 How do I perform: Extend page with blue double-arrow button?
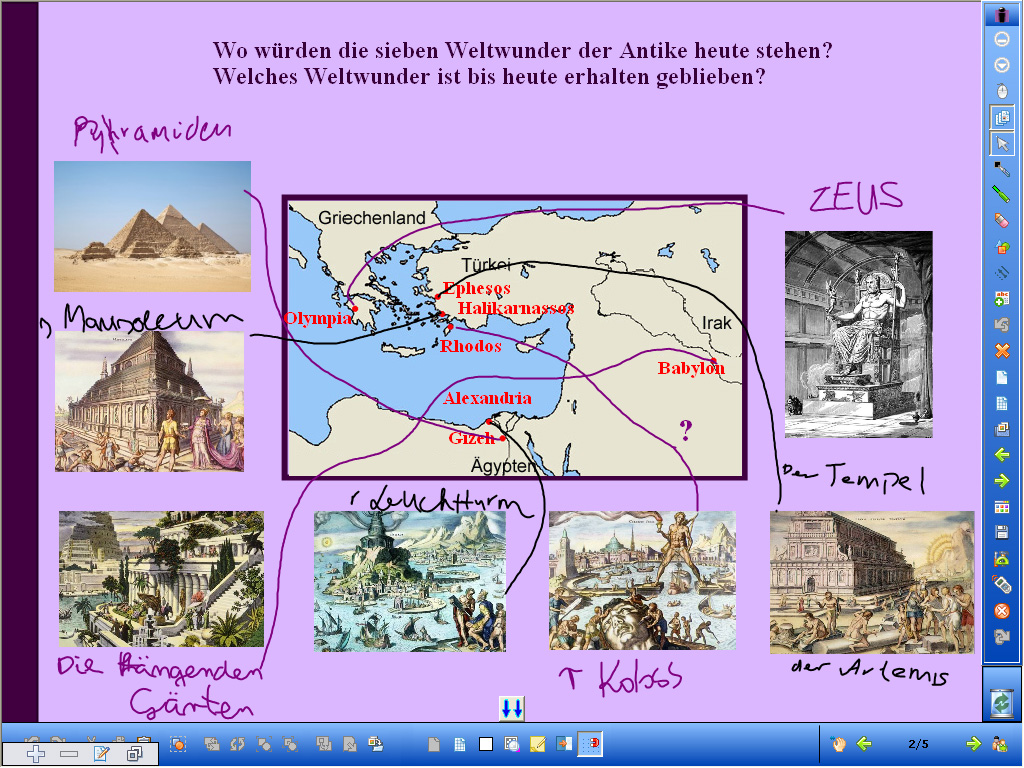point(511,708)
